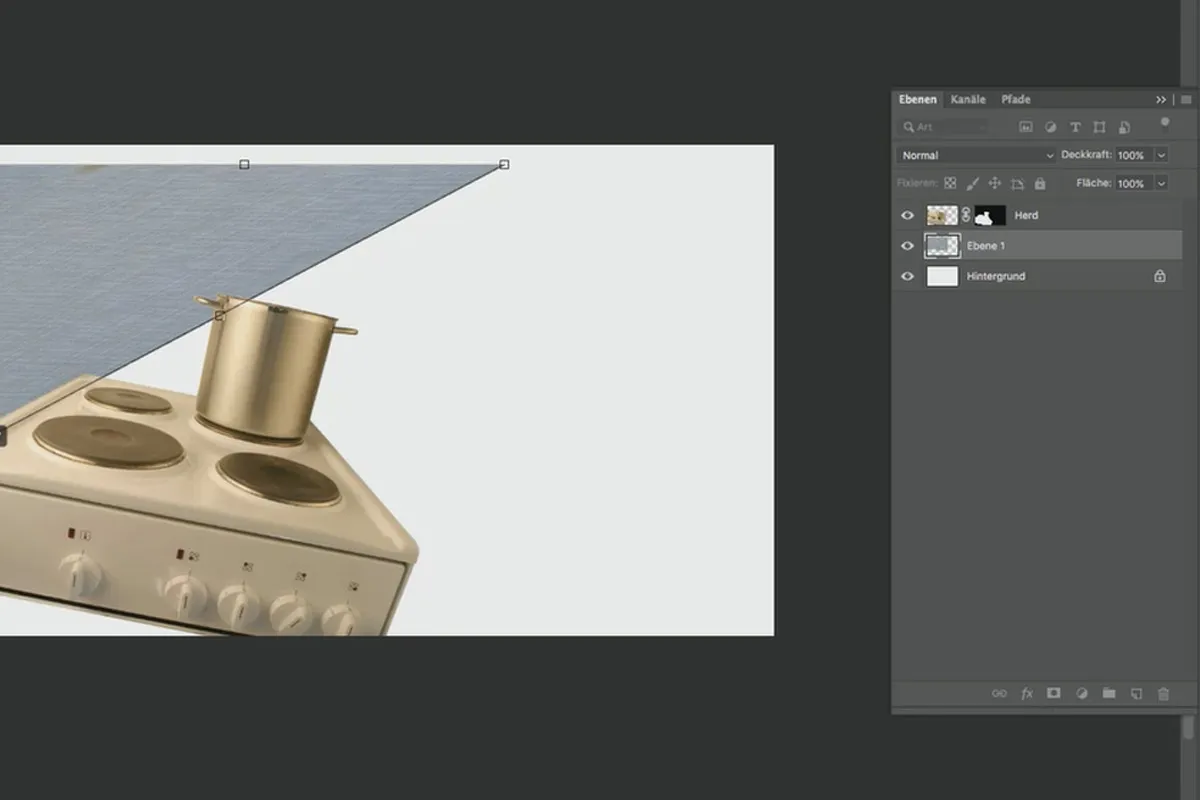Click the Hintergrund layer name
The width and height of the screenshot is (1200, 800).
(995, 276)
